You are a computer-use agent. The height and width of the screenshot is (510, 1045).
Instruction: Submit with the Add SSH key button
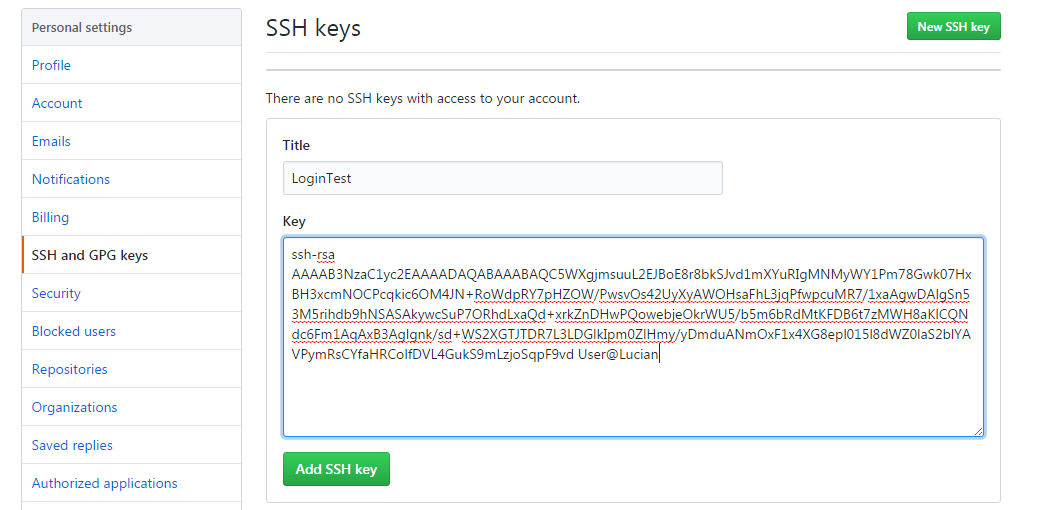click(x=336, y=469)
